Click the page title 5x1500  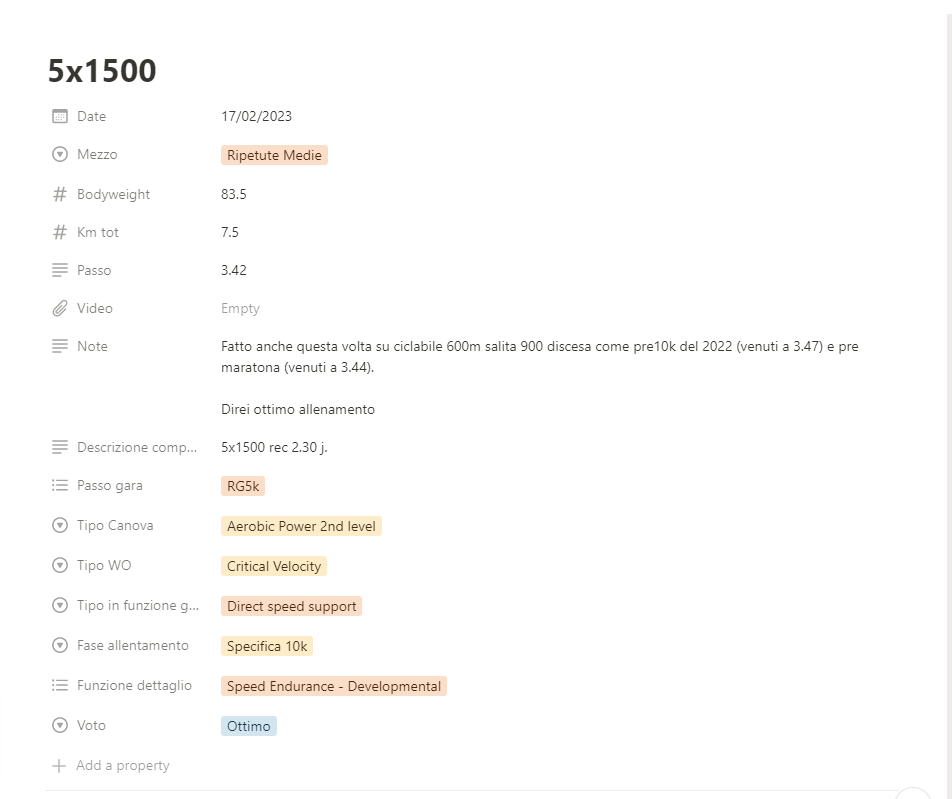tap(102, 70)
